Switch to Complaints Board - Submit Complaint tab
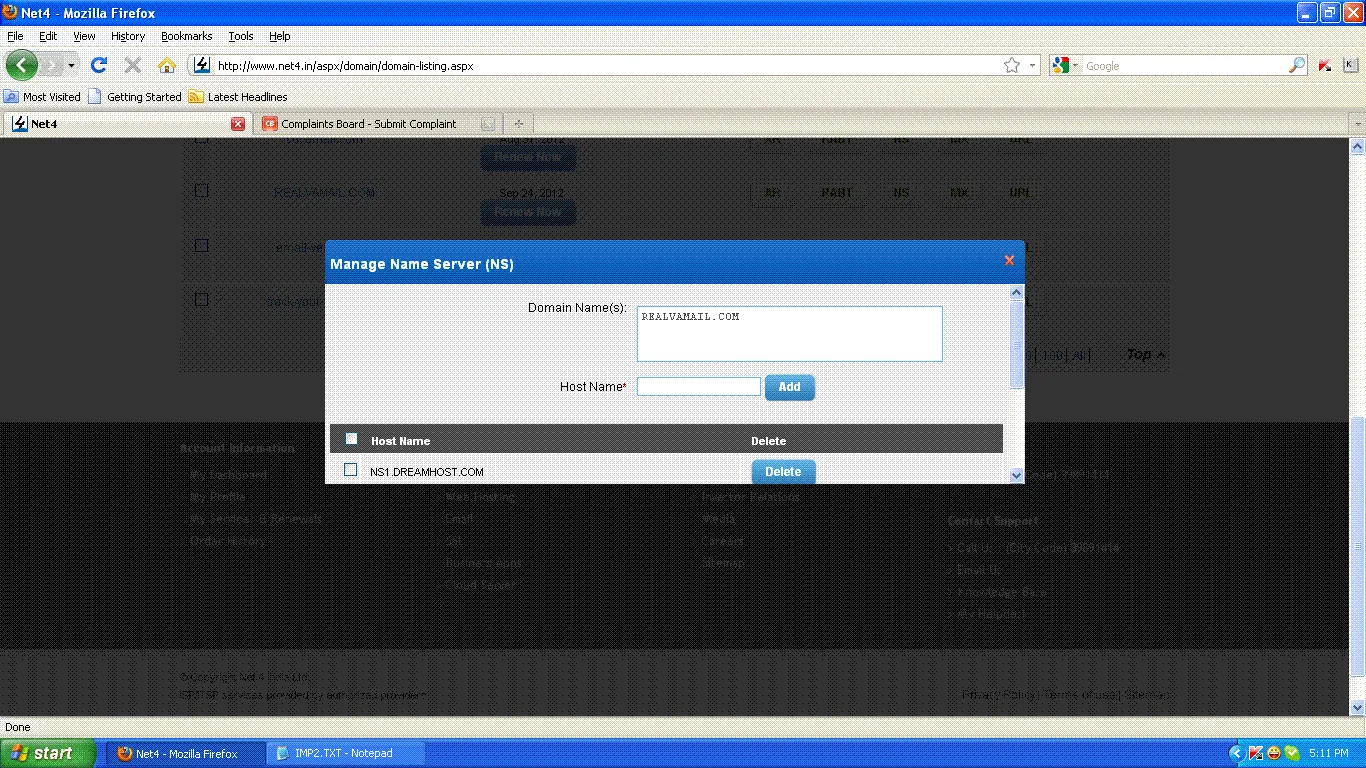The image size is (1366, 768). 377,124
